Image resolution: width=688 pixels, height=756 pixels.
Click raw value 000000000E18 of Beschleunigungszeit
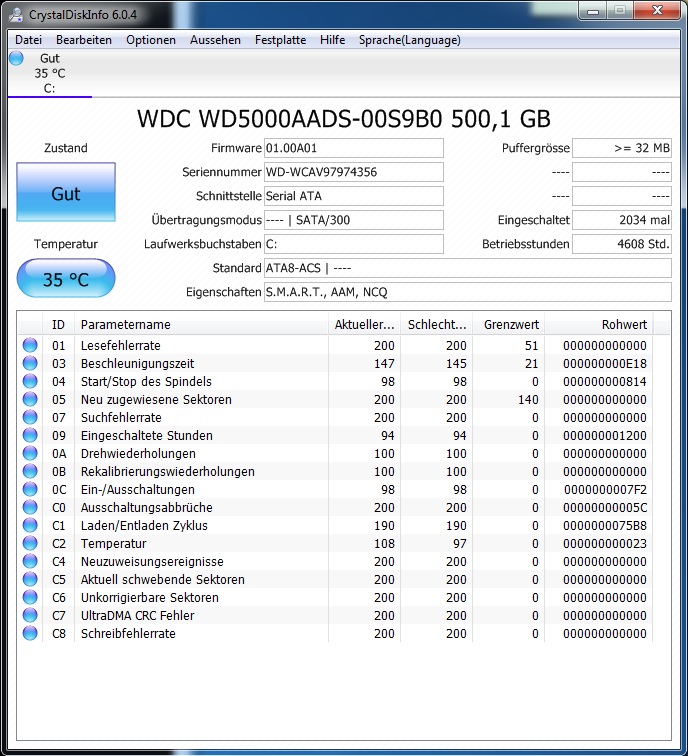605,364
